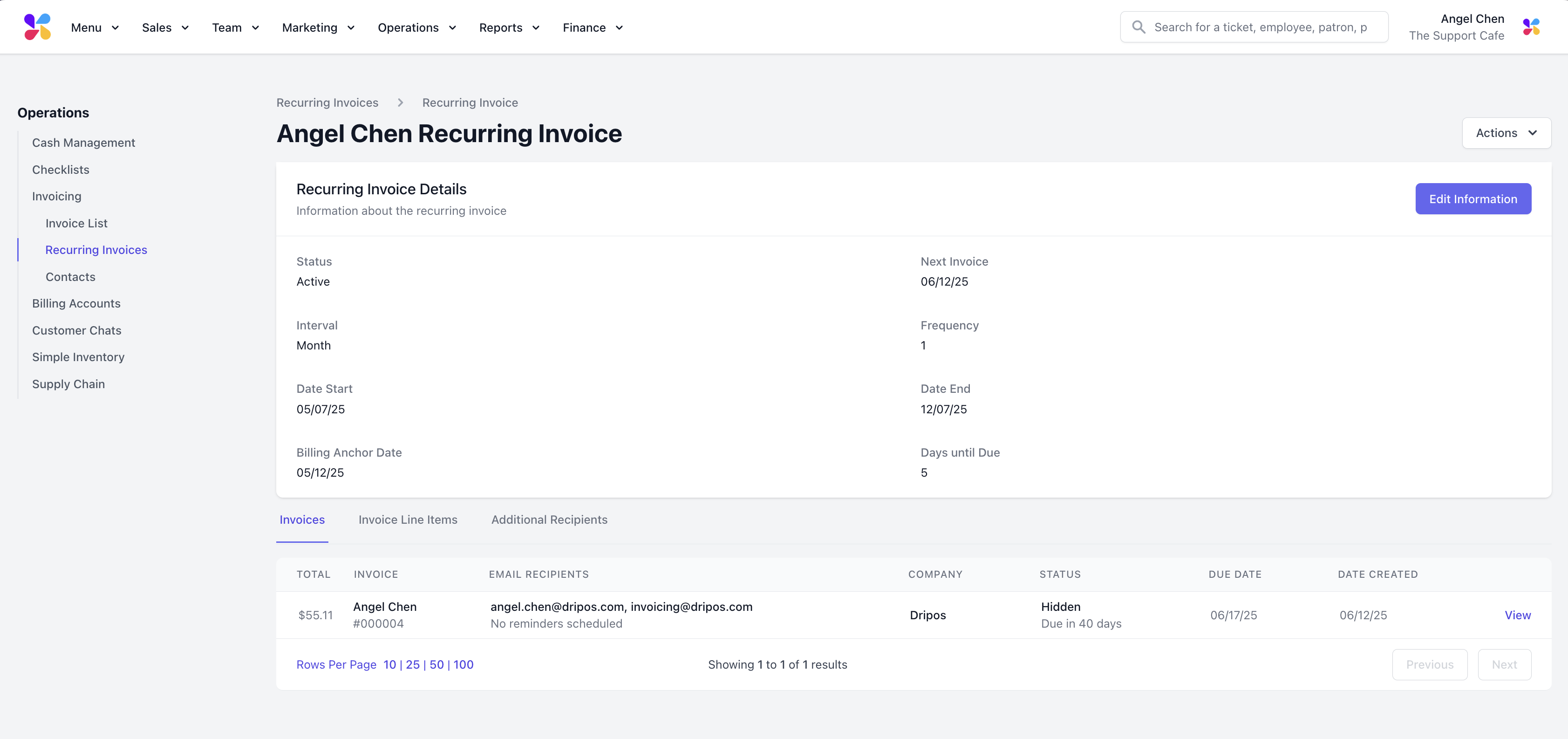The image size is (1568, 739).
Task: Open the Marketing navbar menu
Action: pos(318,27)
